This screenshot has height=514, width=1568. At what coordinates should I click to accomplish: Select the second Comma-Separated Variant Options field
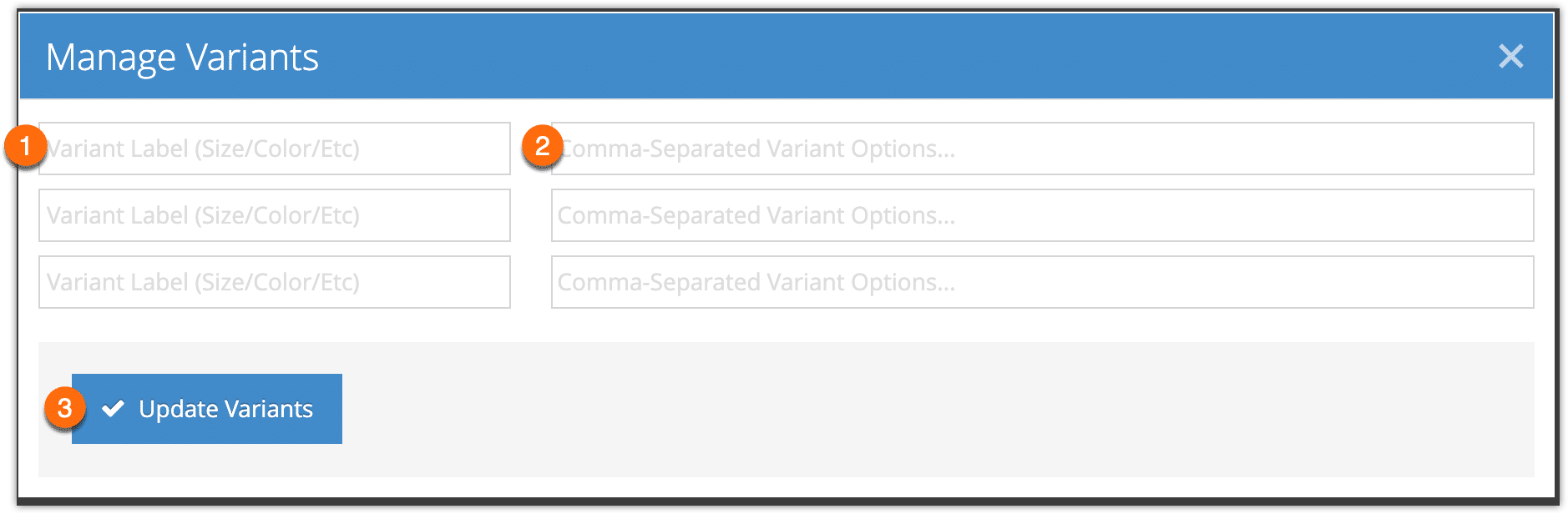(x=1042, y=215)
